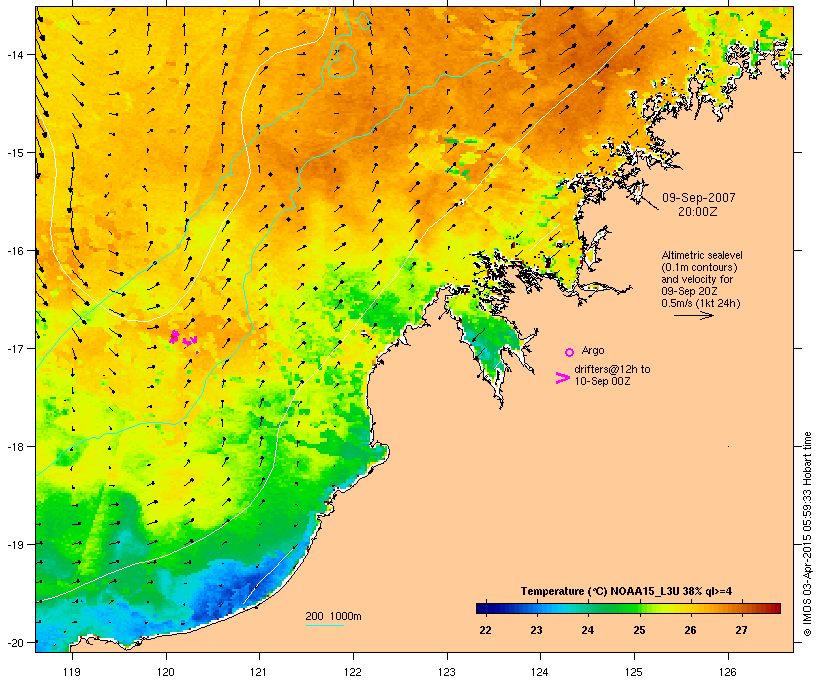820x680 pixels.
Task: Click the time label 20:00Z
Action: [x=698, y=212]
